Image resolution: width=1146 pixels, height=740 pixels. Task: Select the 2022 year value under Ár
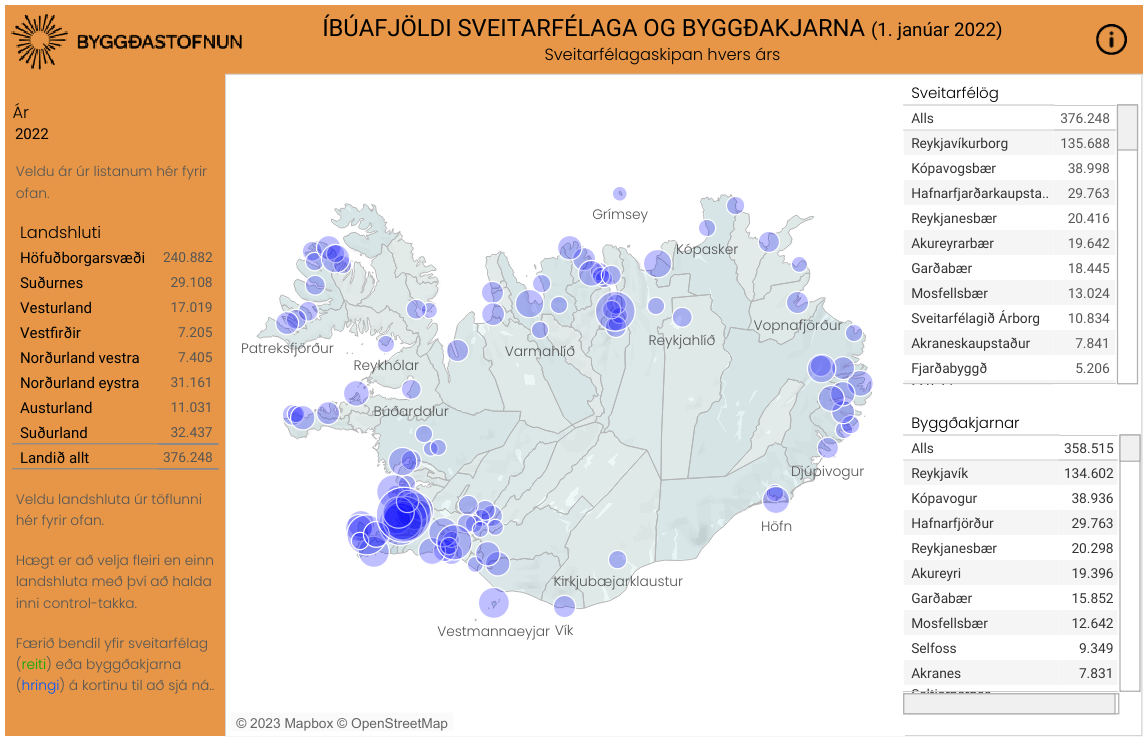point(32,133)
